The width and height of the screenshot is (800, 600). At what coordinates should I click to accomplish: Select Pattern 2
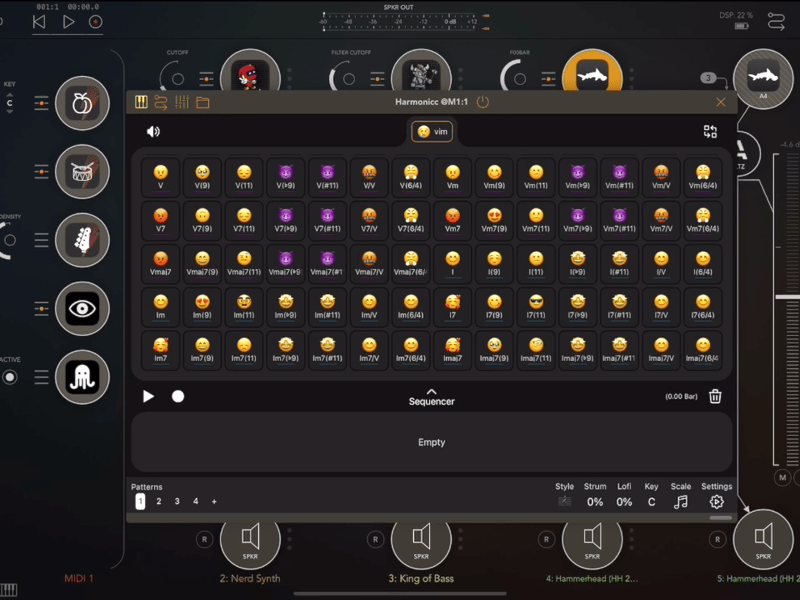pos(158,502)
